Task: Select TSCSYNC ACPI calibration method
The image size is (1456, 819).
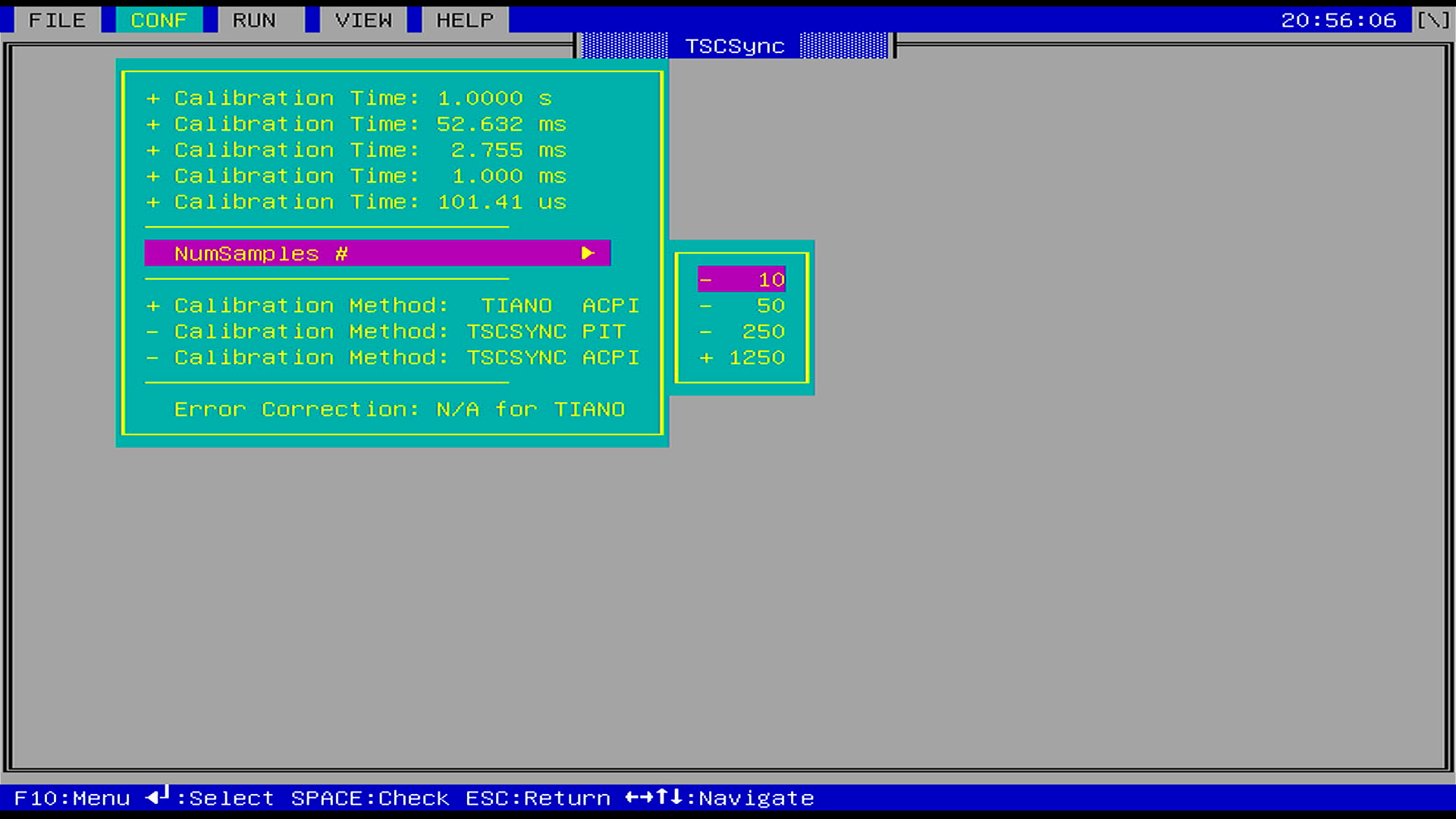Action: [x=392, y=357]
